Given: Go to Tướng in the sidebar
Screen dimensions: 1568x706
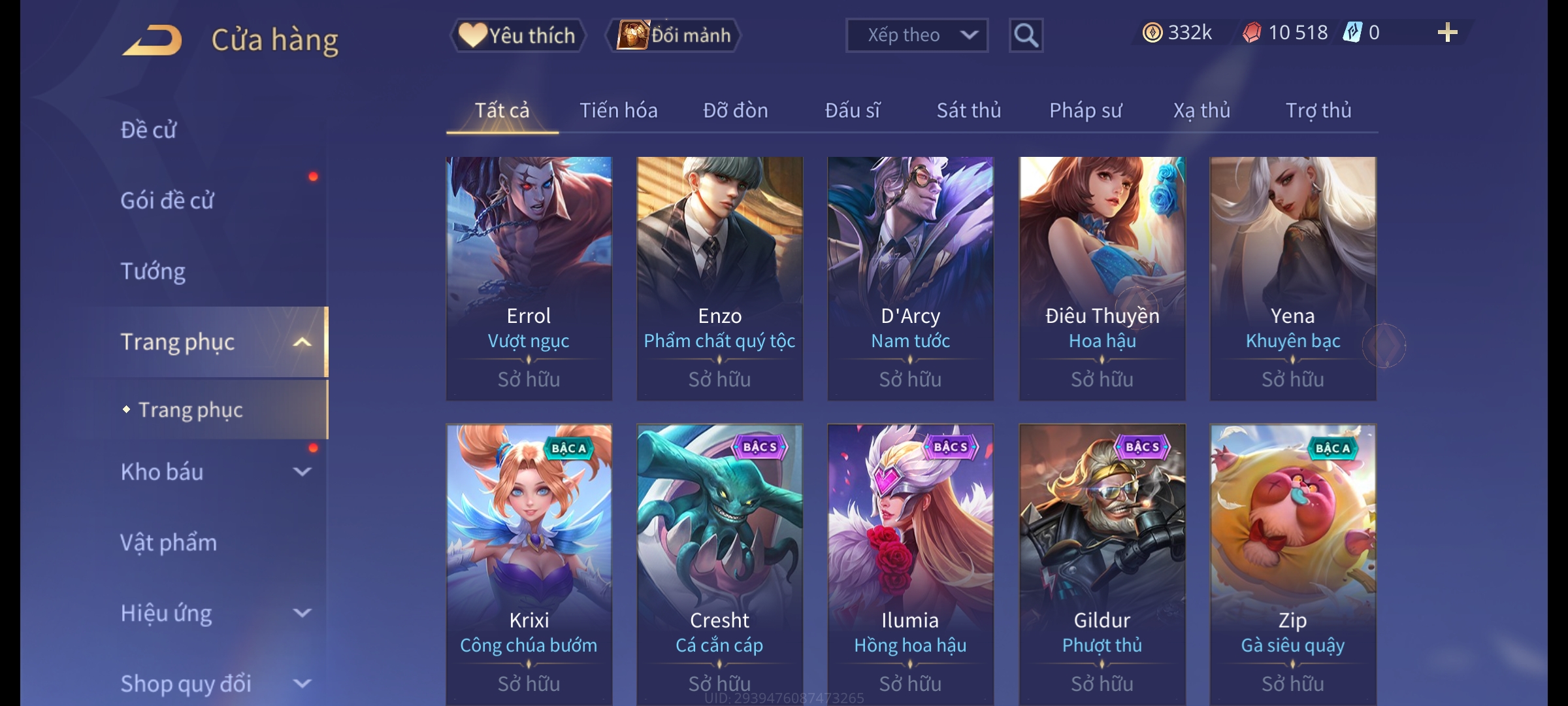Looking at the screenshot, I should pos(153,271).
